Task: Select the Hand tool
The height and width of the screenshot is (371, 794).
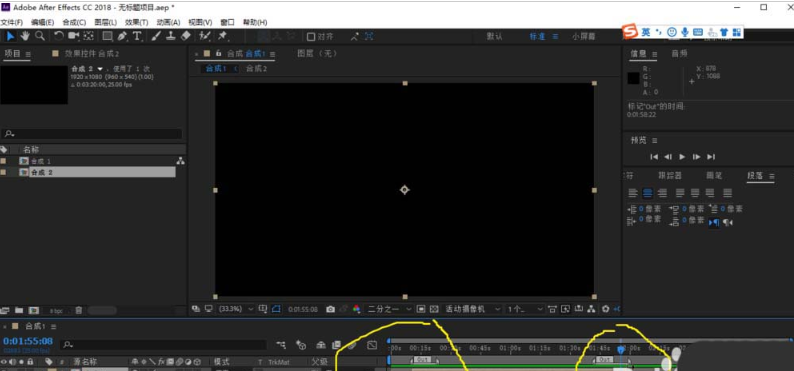Action: [x=25, y=36]
